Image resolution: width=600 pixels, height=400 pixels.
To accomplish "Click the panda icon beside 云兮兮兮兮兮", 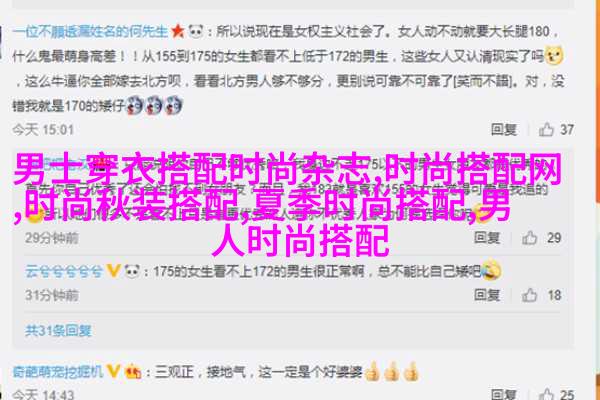I will point(132,271).
